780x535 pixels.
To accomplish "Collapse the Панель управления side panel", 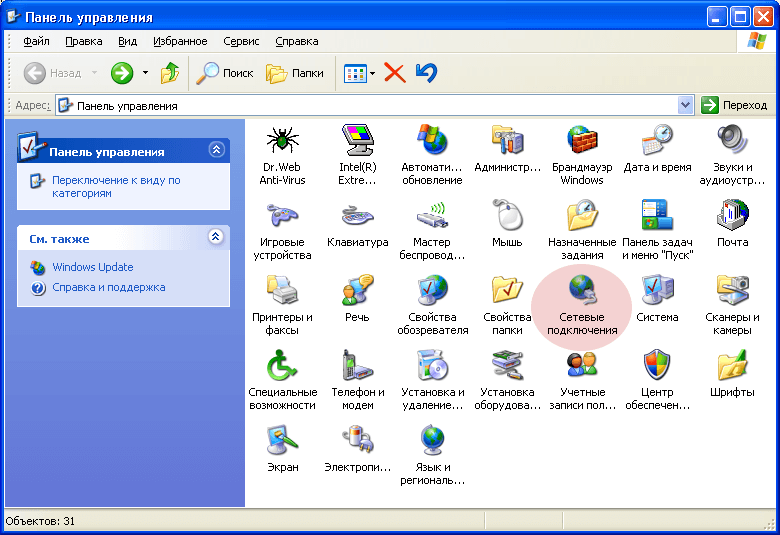I will (216, 150).
